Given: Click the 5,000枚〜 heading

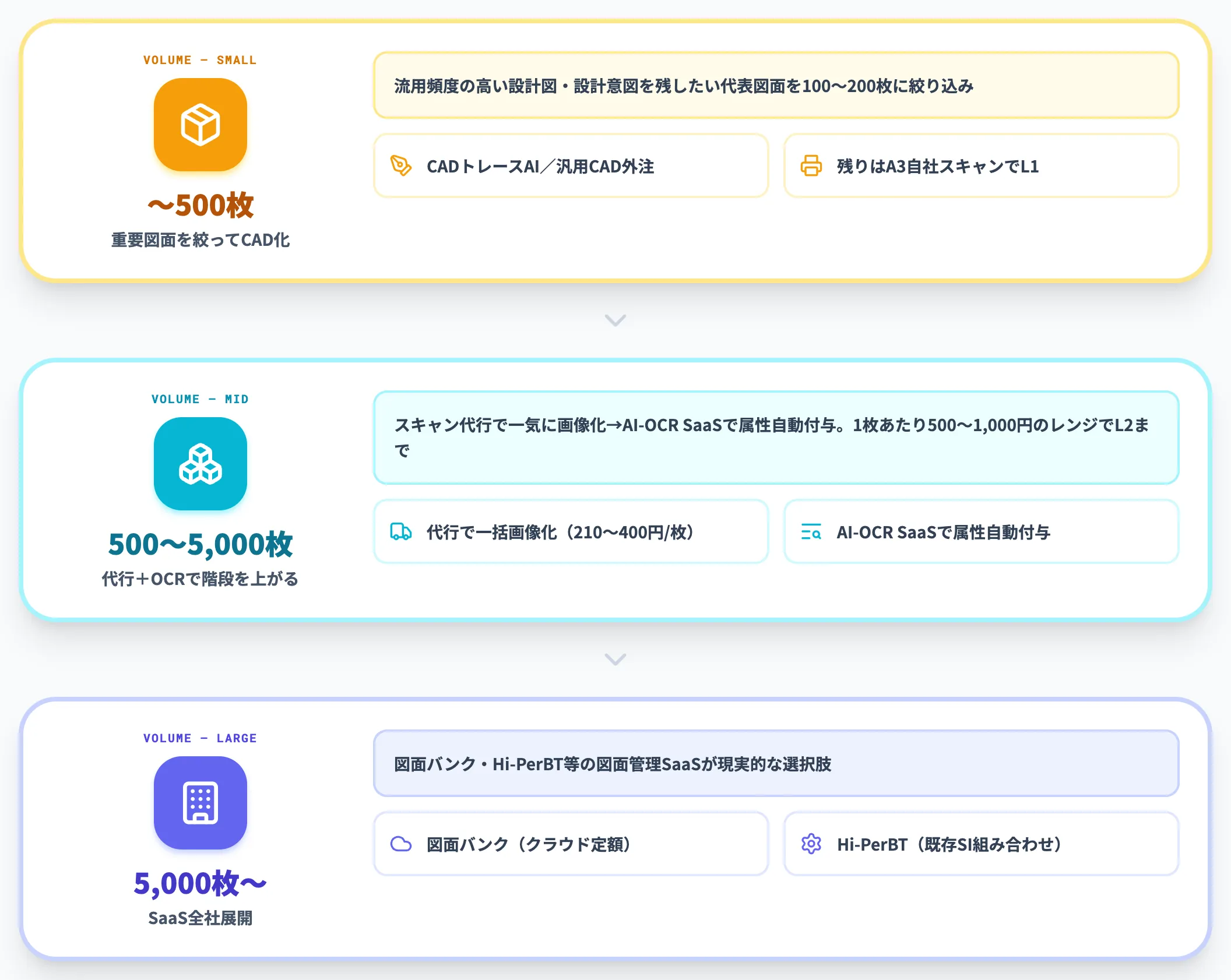Looking at the screenshot, I should [x=200, y=883].
